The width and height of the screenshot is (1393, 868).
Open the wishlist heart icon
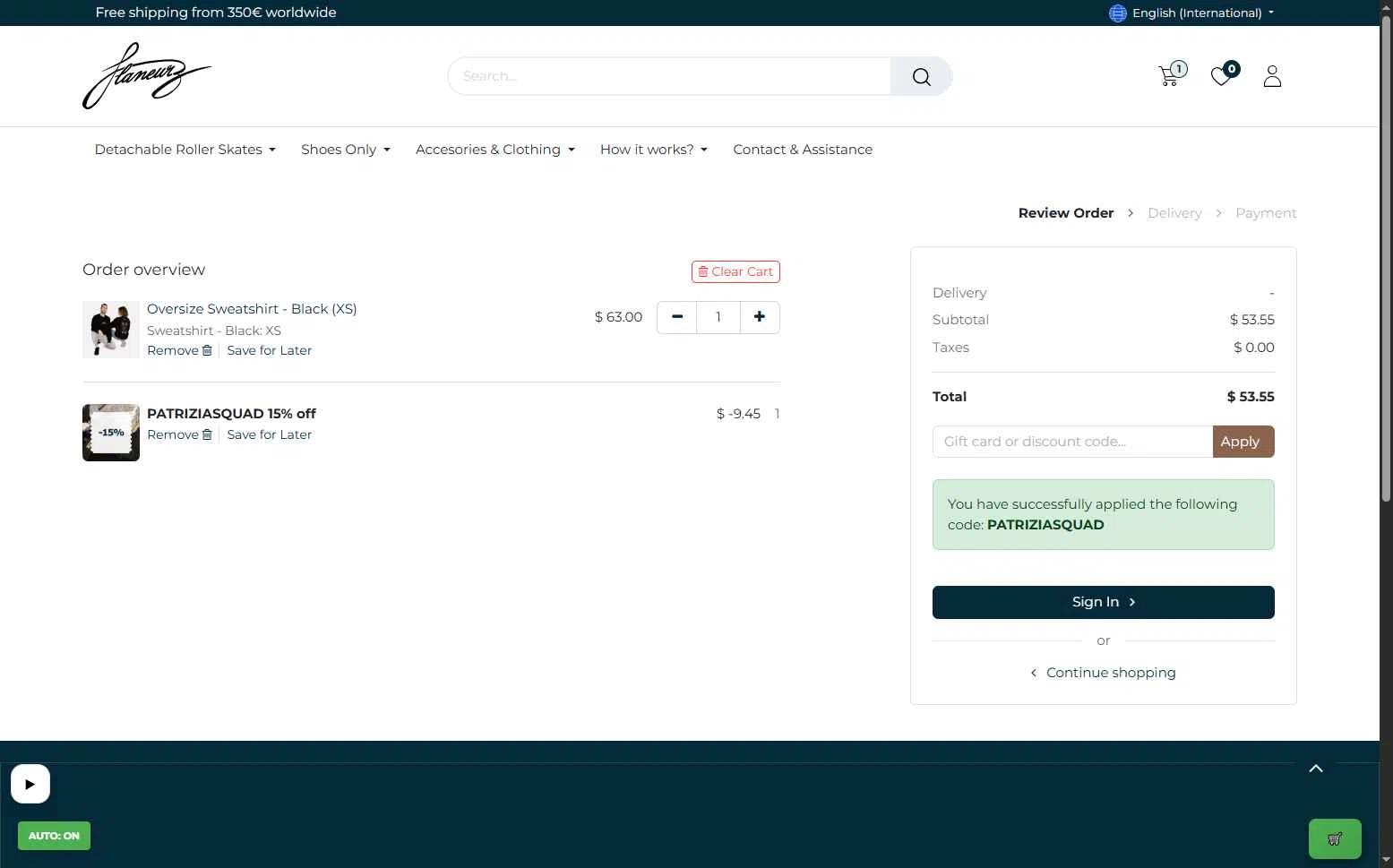tap(1223, 75)
